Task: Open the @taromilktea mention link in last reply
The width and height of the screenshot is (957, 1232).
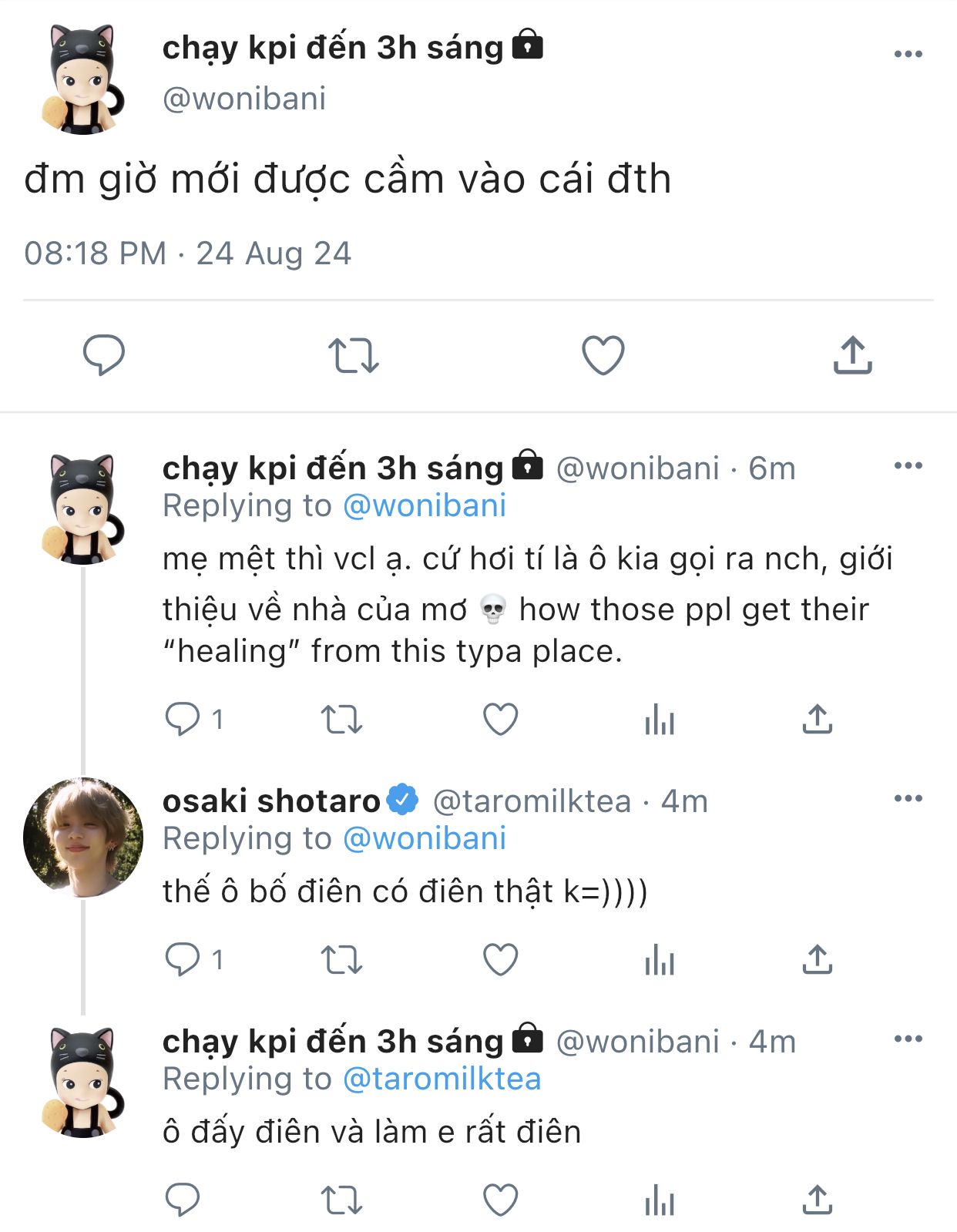Action: 442,1079
